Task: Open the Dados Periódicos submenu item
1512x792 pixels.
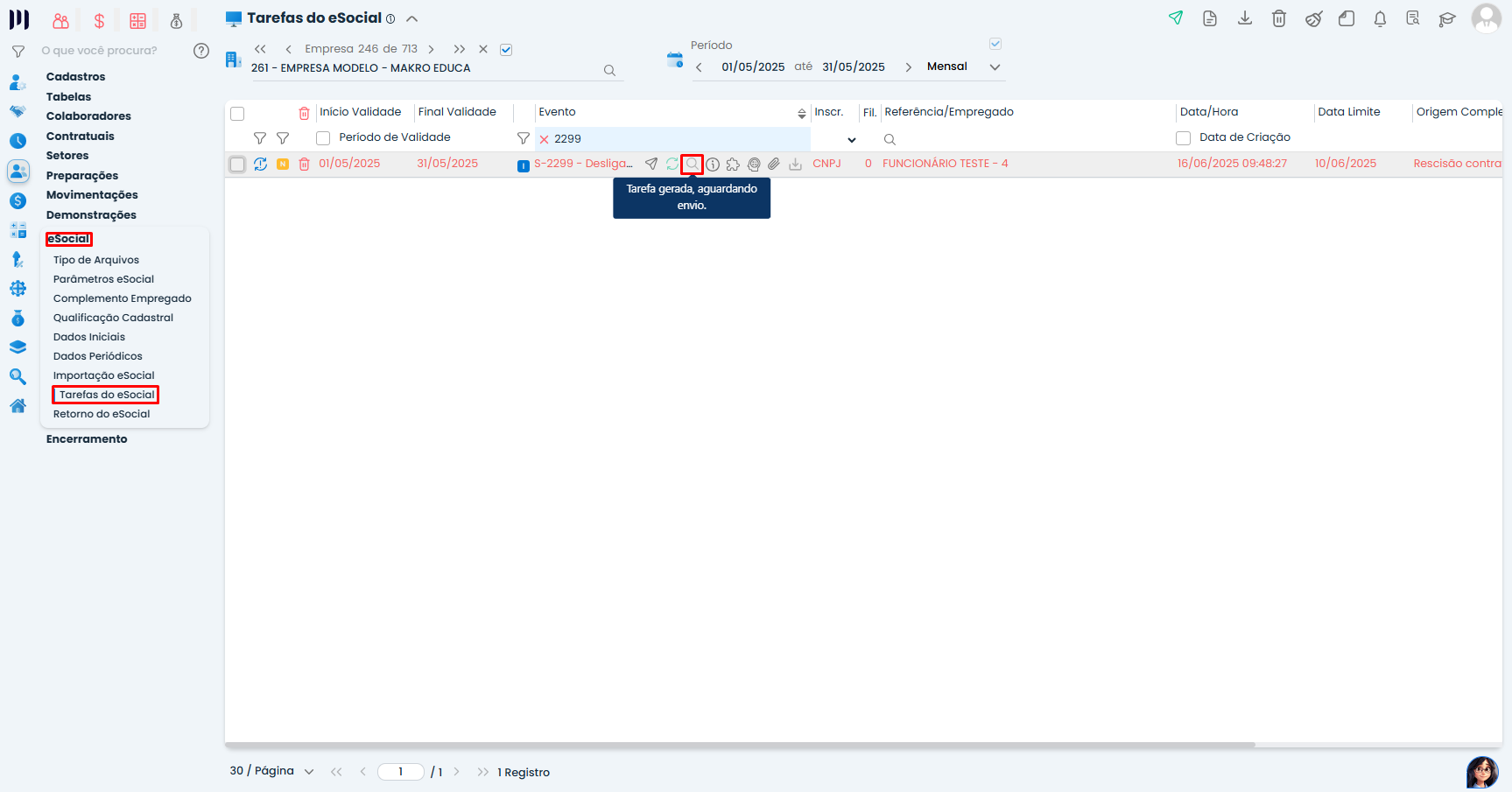Action: (97, 356)
